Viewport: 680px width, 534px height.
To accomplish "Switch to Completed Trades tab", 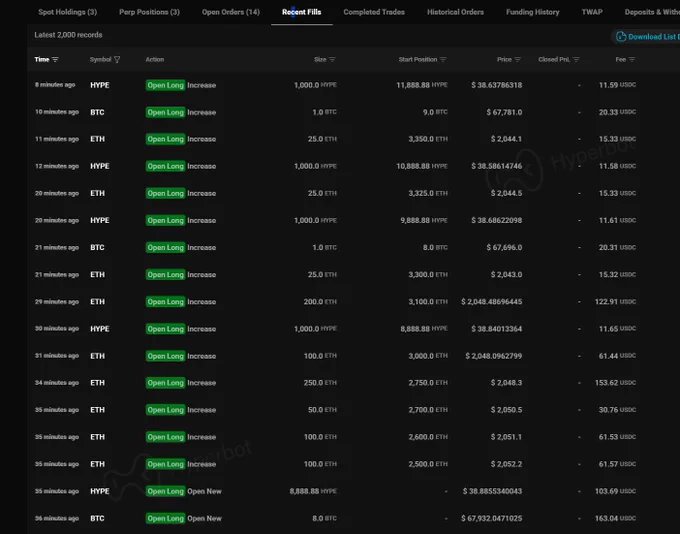I will click(374, 12).
